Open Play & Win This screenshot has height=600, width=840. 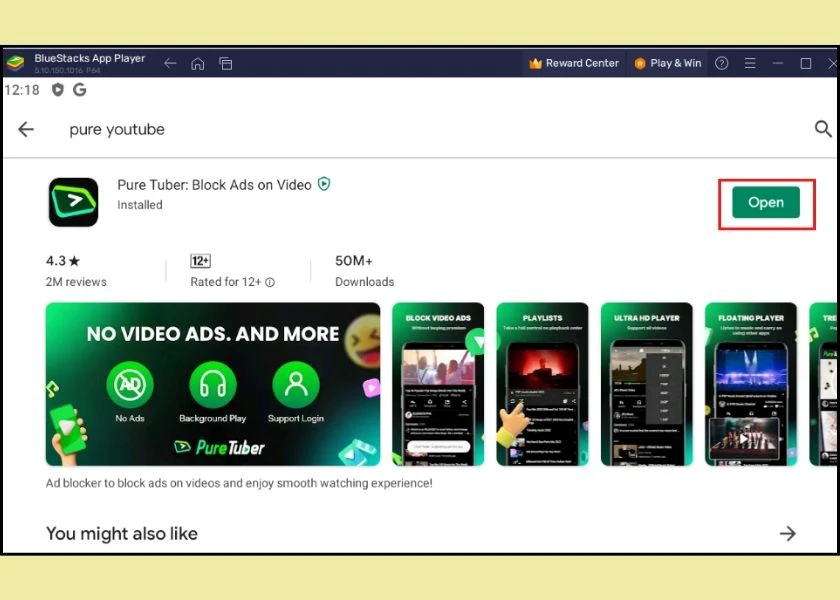point(668,63)
